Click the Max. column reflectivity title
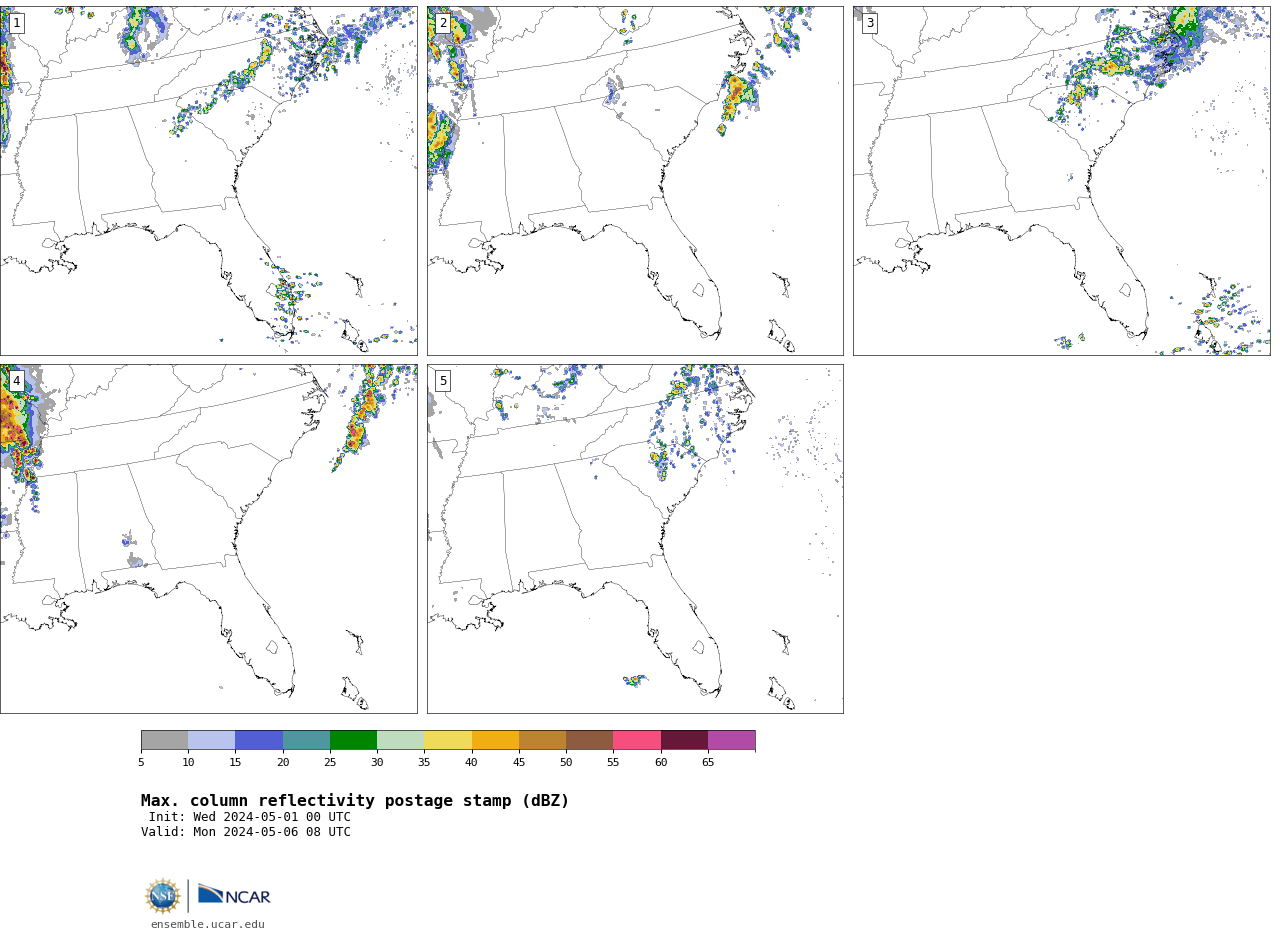The width and height of the screenshot is (1280, 936). point(355,801)
